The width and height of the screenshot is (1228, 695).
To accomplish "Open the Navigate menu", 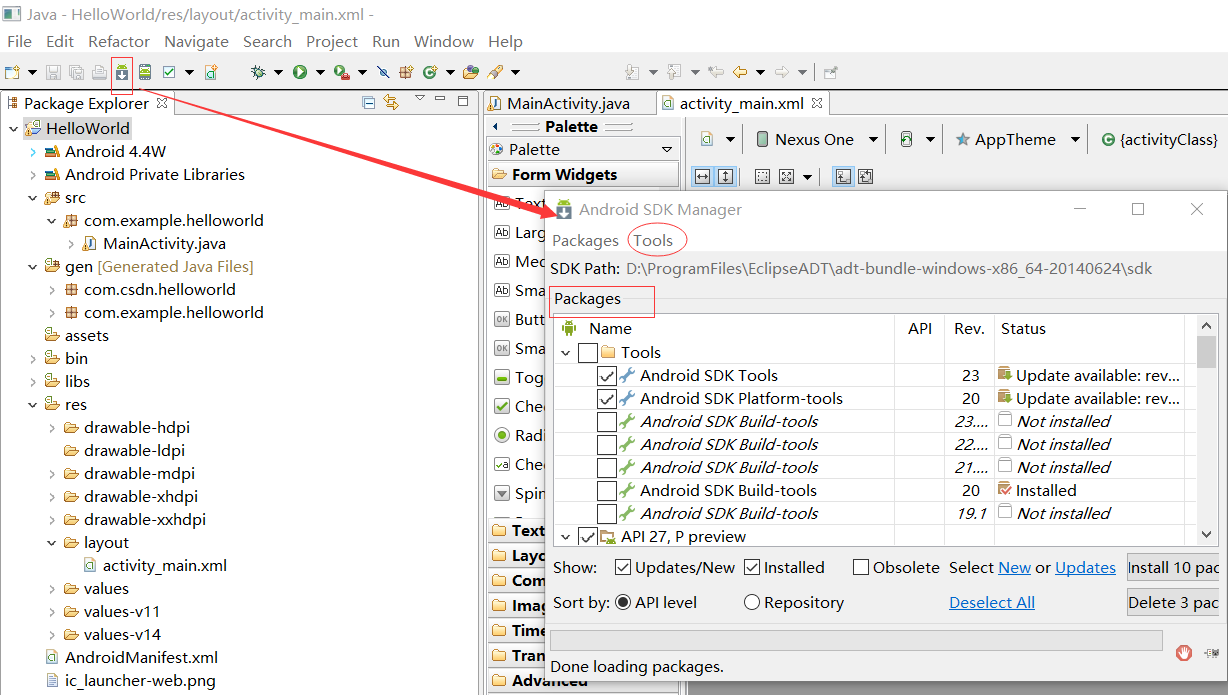I will point(196,41).
